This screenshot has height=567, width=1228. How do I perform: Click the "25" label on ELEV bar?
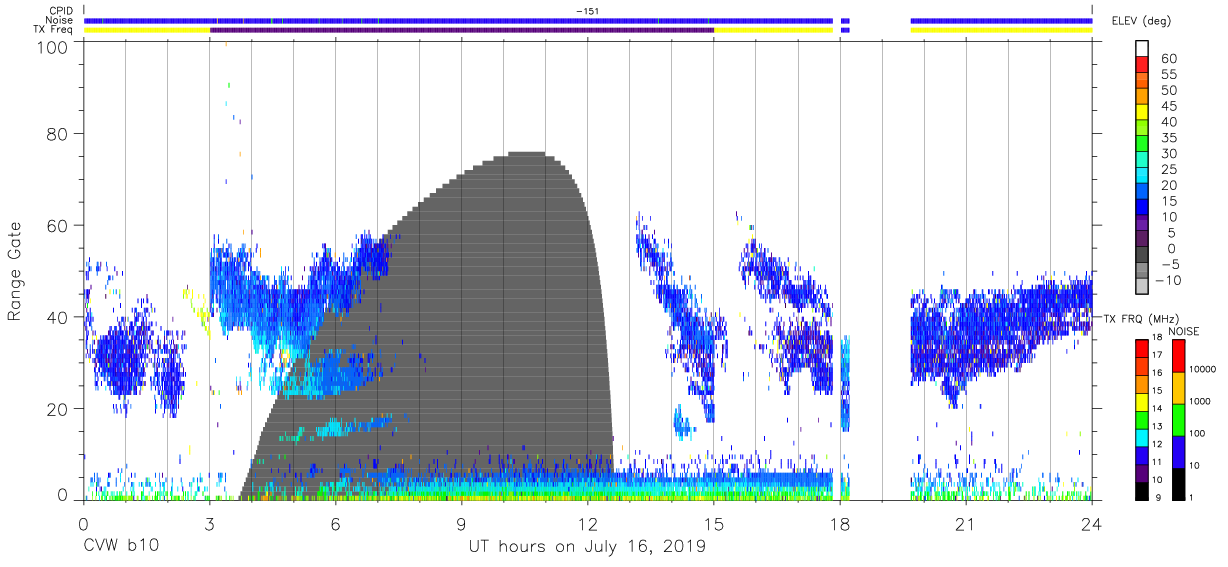tap(1168, 169)
